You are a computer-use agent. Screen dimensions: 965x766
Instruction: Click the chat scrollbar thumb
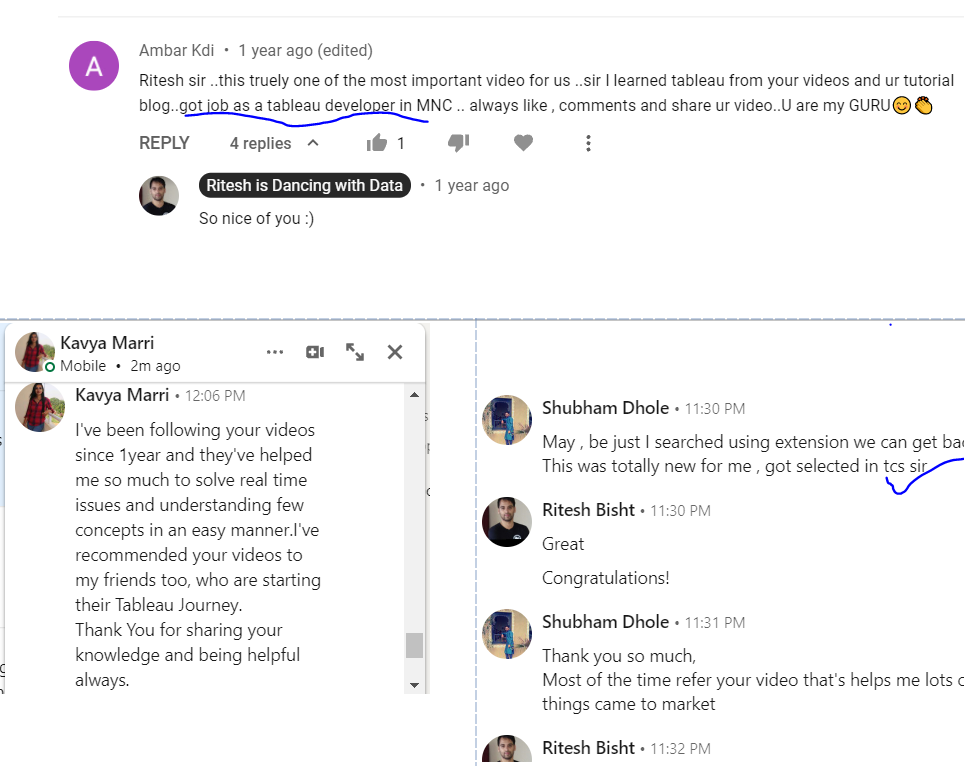coord(414,645)
